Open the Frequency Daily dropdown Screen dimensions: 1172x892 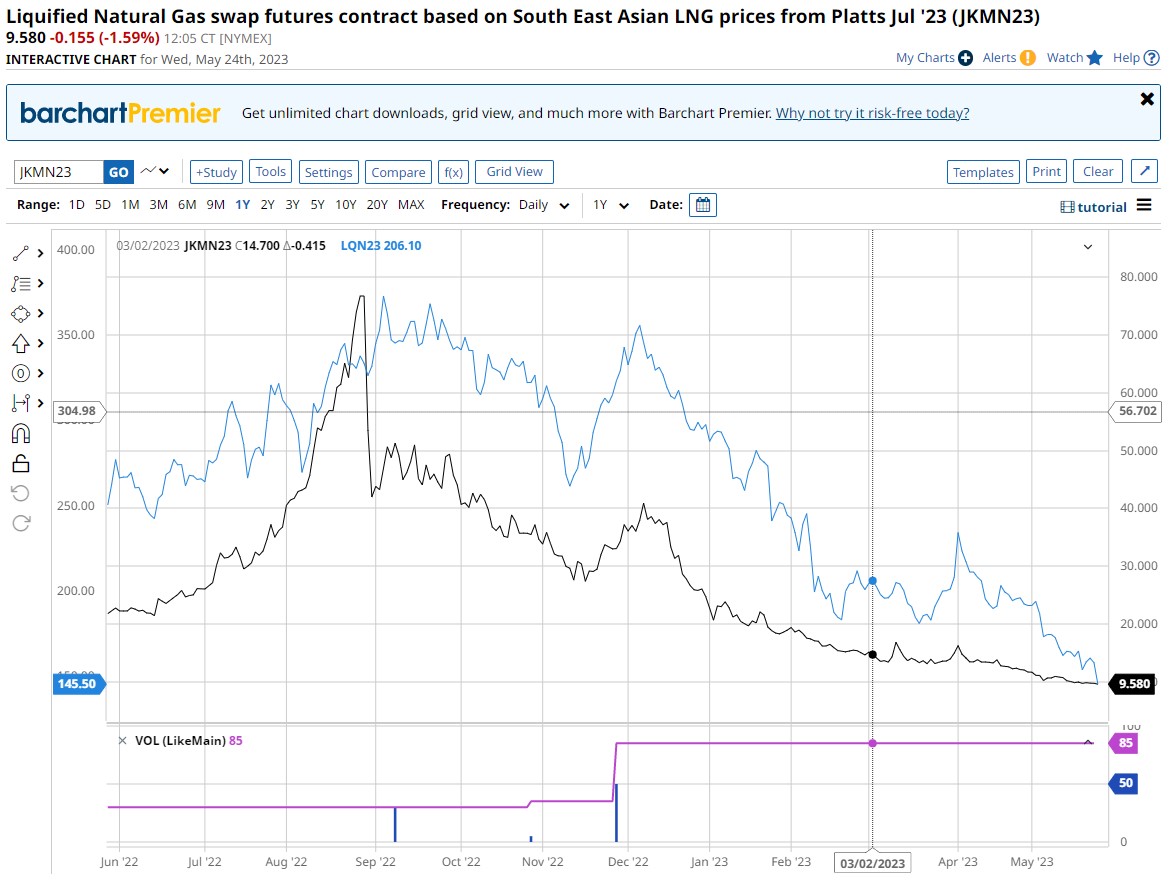pos(544,205)
